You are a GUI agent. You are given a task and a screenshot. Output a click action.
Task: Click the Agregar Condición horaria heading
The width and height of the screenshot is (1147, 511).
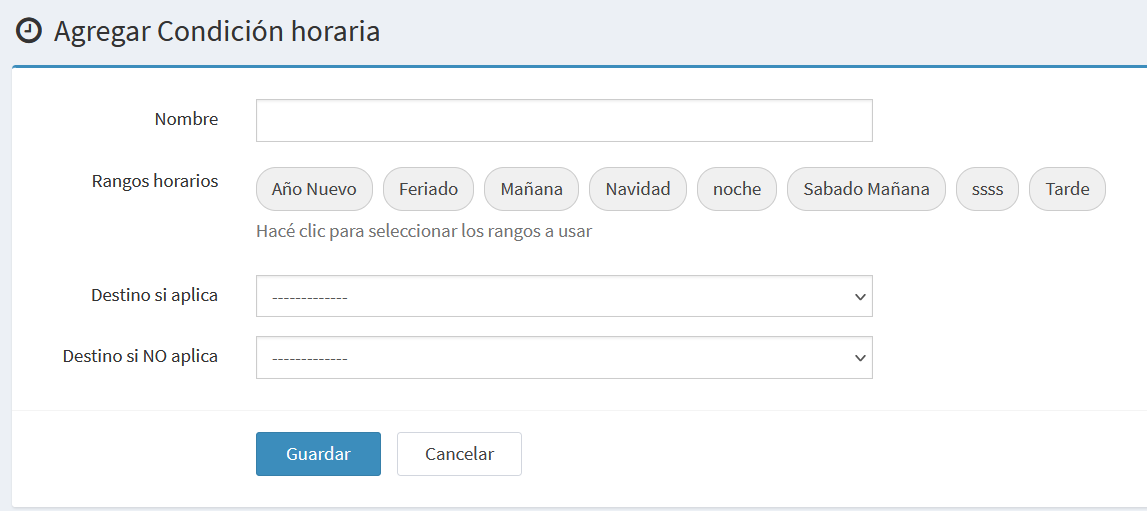tap(217, 31)
